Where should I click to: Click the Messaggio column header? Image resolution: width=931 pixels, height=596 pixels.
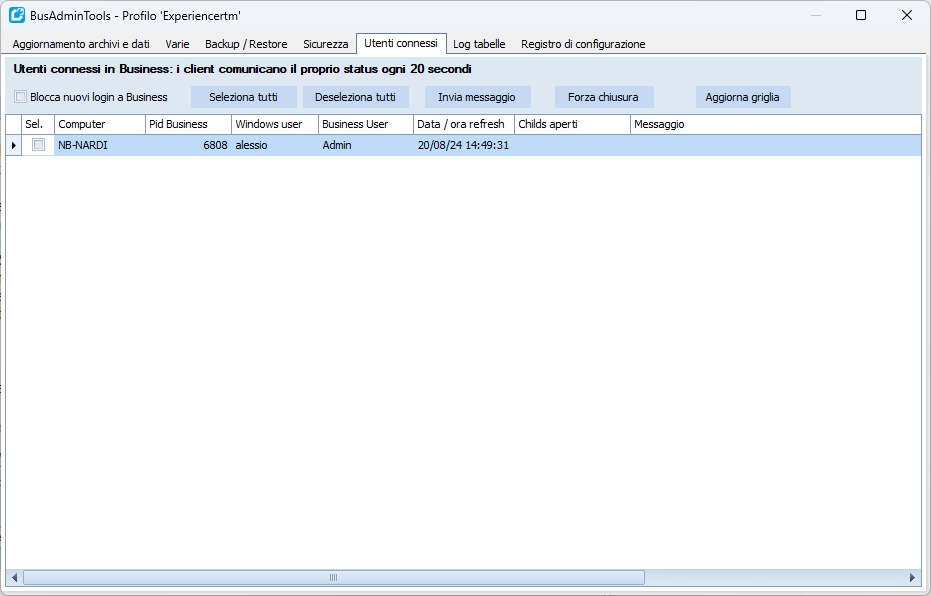pos(775,124)
